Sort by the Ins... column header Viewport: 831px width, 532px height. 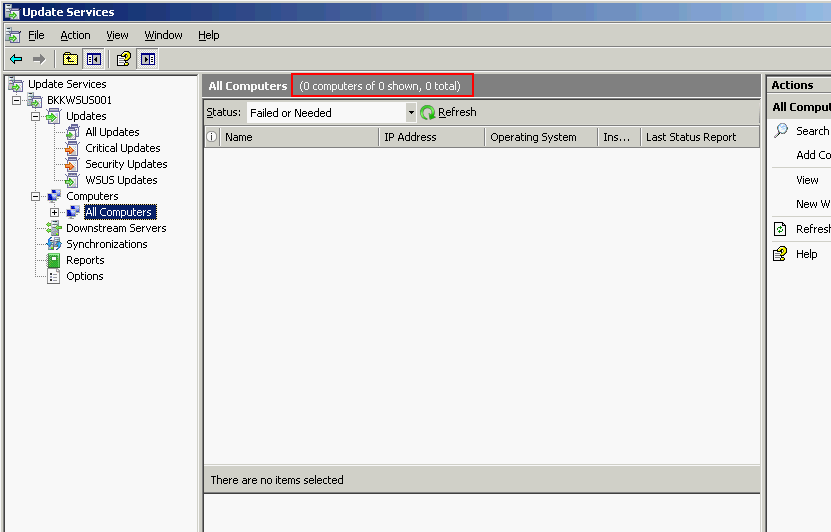619,137
